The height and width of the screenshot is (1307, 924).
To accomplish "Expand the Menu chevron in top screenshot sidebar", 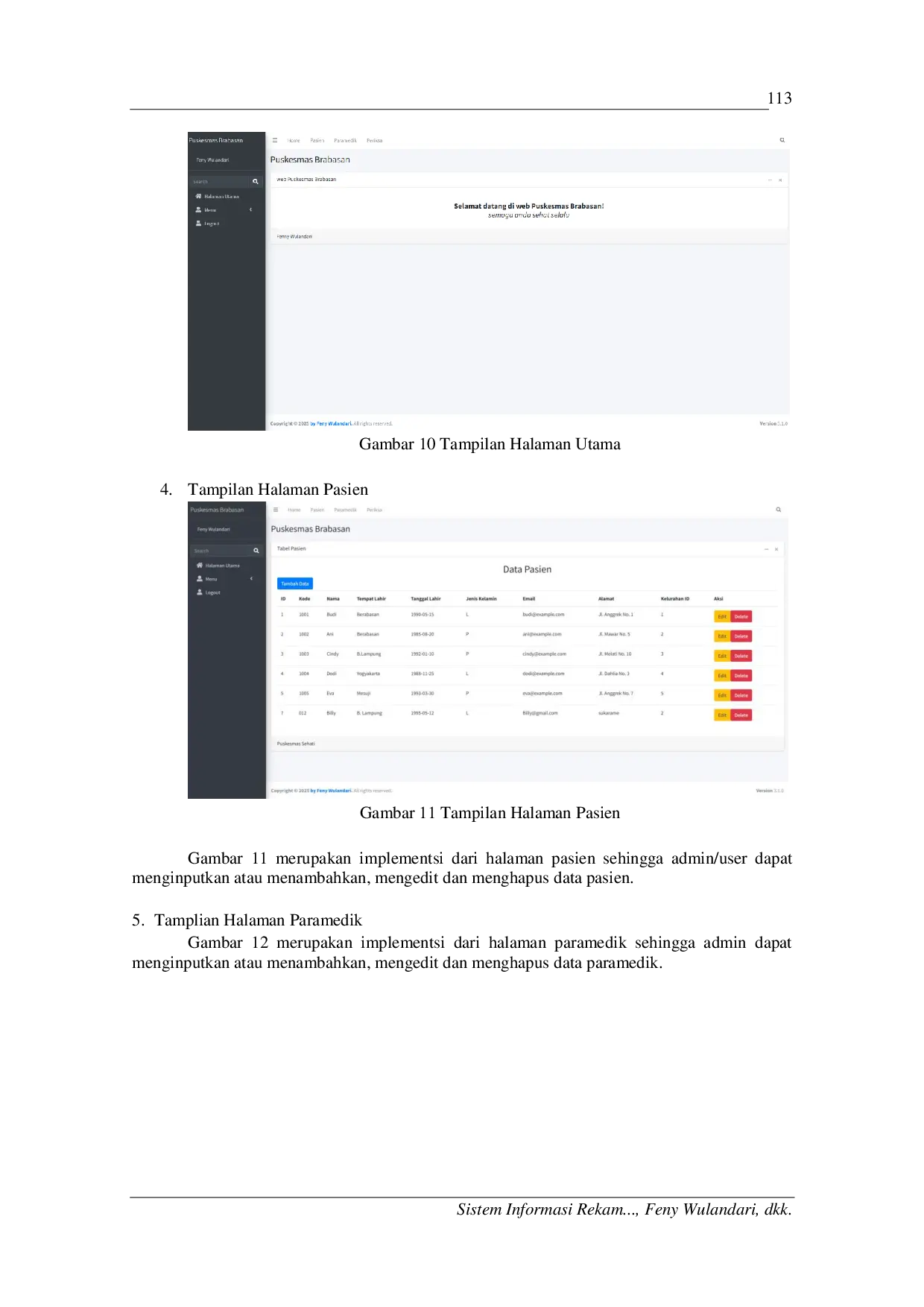I will 251,209.
